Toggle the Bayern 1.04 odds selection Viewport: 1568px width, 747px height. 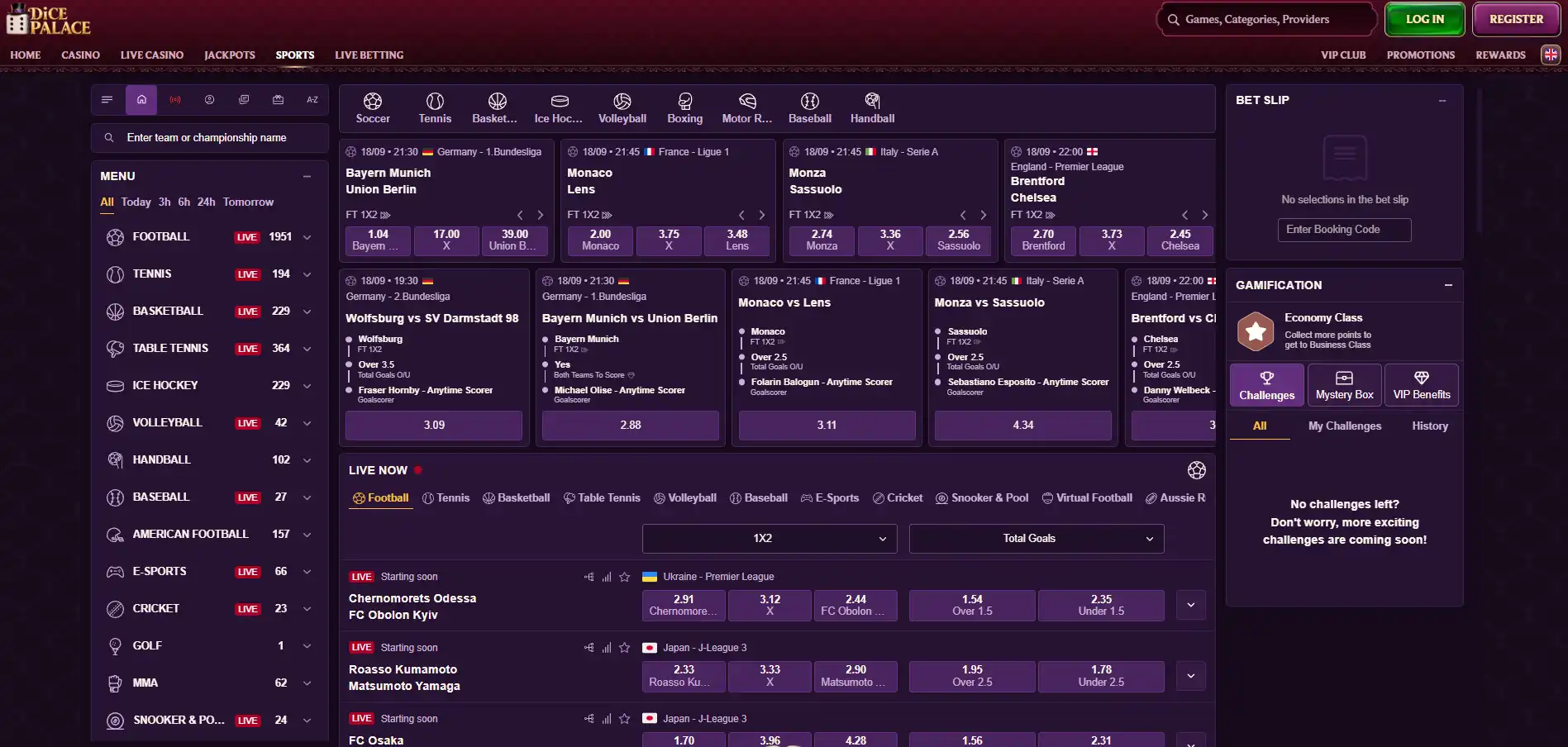click(378, 240)
